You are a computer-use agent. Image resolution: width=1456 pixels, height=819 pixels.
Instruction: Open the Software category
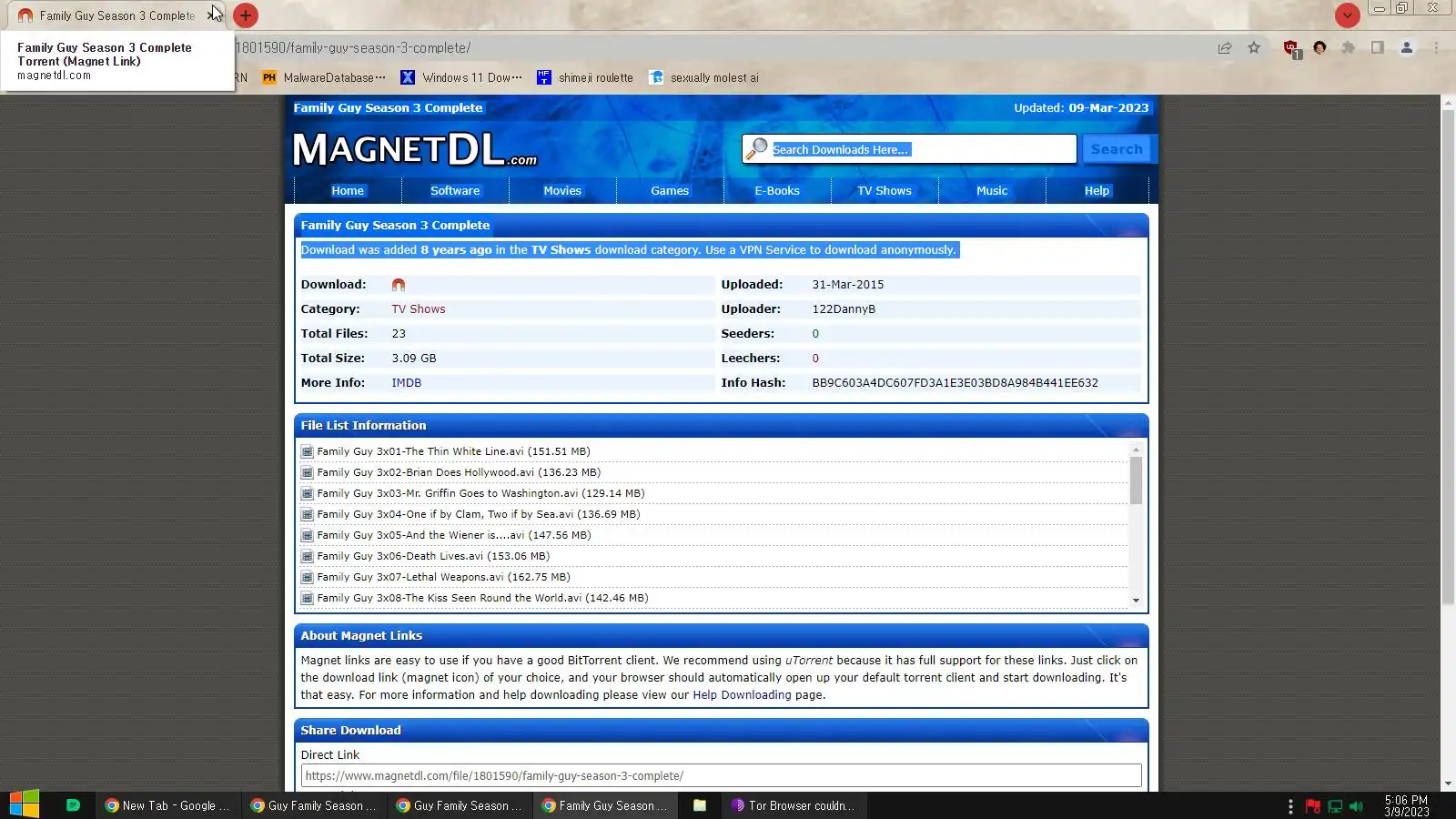pyautogui.click(x=455, y=191)
